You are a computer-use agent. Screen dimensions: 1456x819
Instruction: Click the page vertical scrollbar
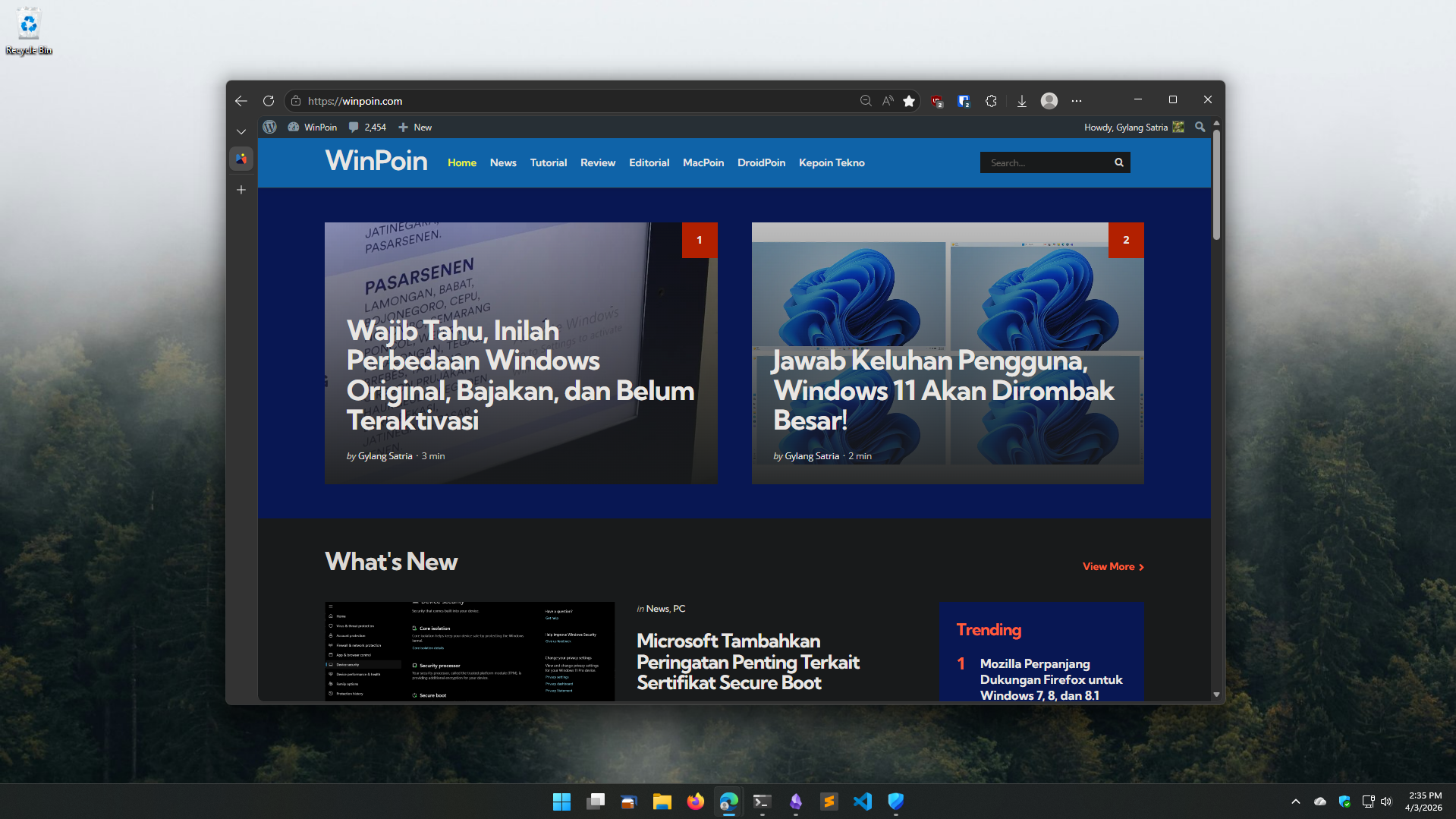tap(1216, 186)
